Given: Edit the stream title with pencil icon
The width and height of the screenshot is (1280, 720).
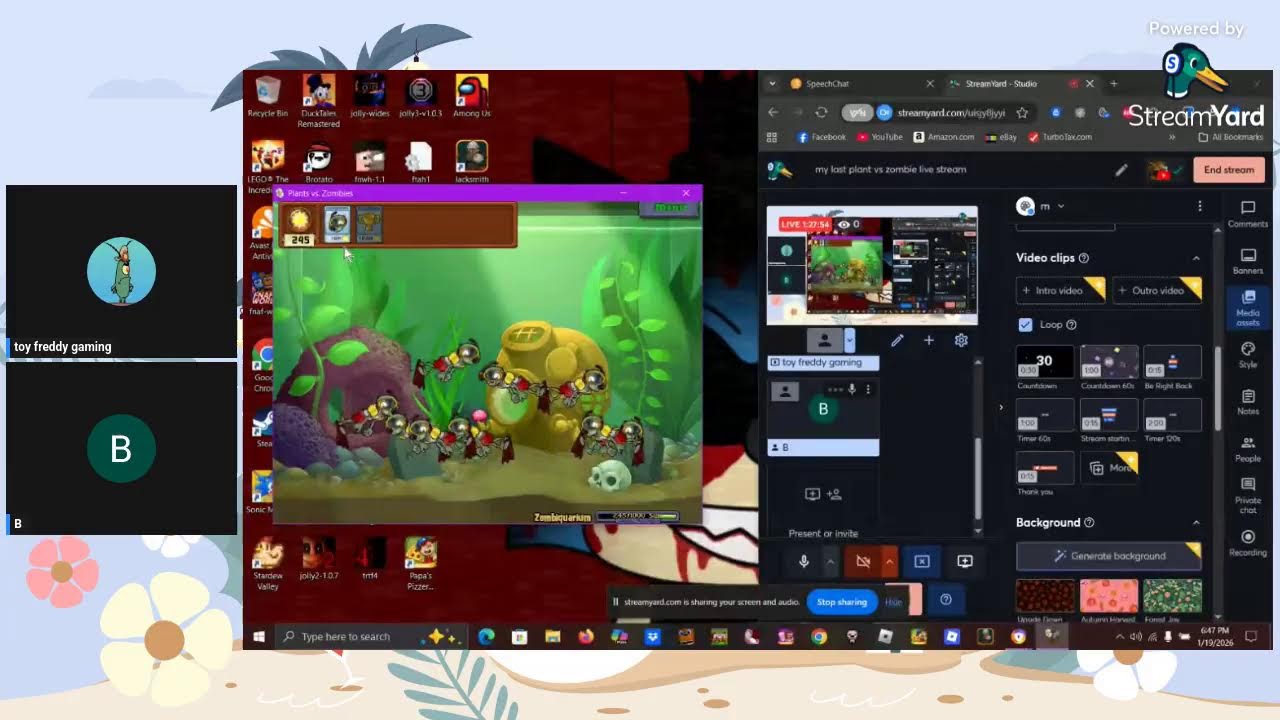Looking at the screenshot, I should pyautogui.click(x=1121, y=170).
